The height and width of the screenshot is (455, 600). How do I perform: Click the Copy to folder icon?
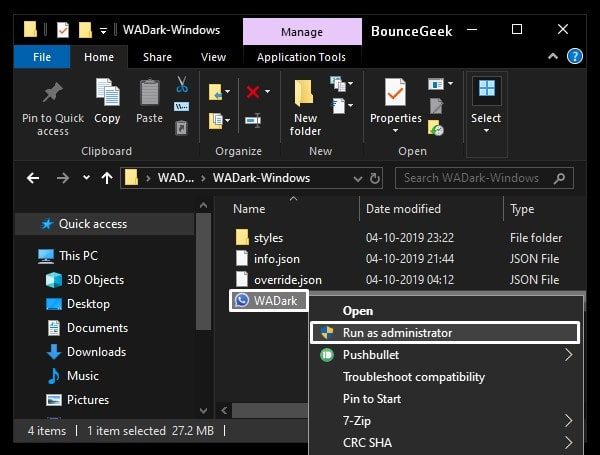pos(215,121)
